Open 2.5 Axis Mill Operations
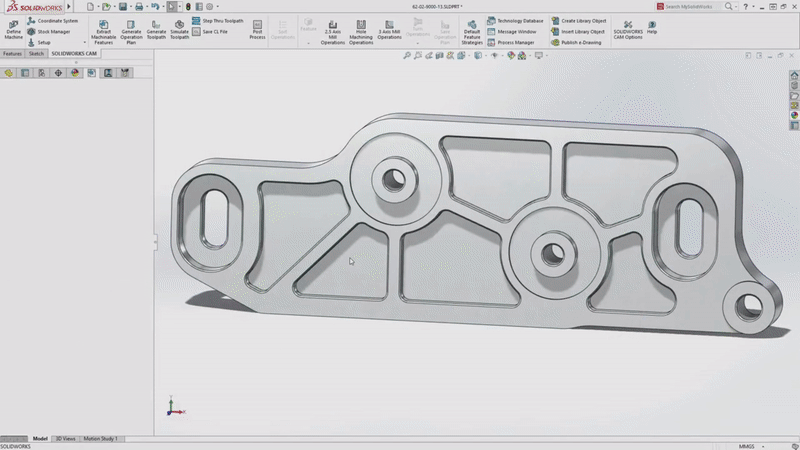The height and width of the screenshot is (450, 800). (333, 26)
